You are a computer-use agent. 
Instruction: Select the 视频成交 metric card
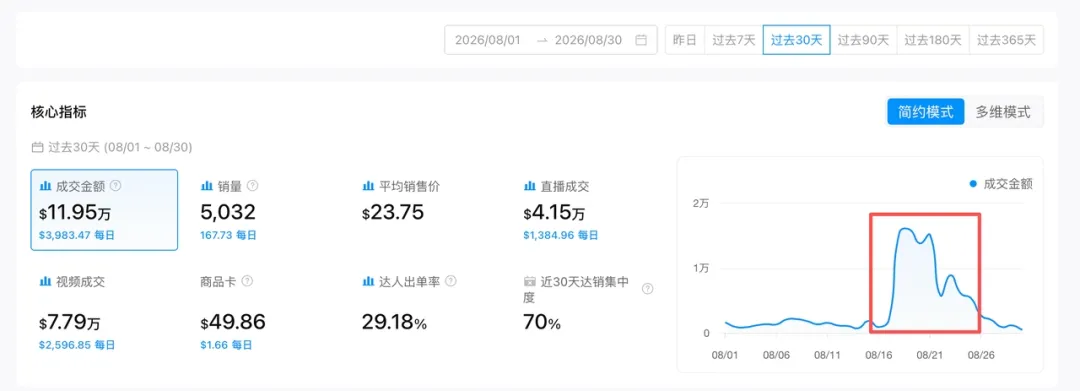104,313
